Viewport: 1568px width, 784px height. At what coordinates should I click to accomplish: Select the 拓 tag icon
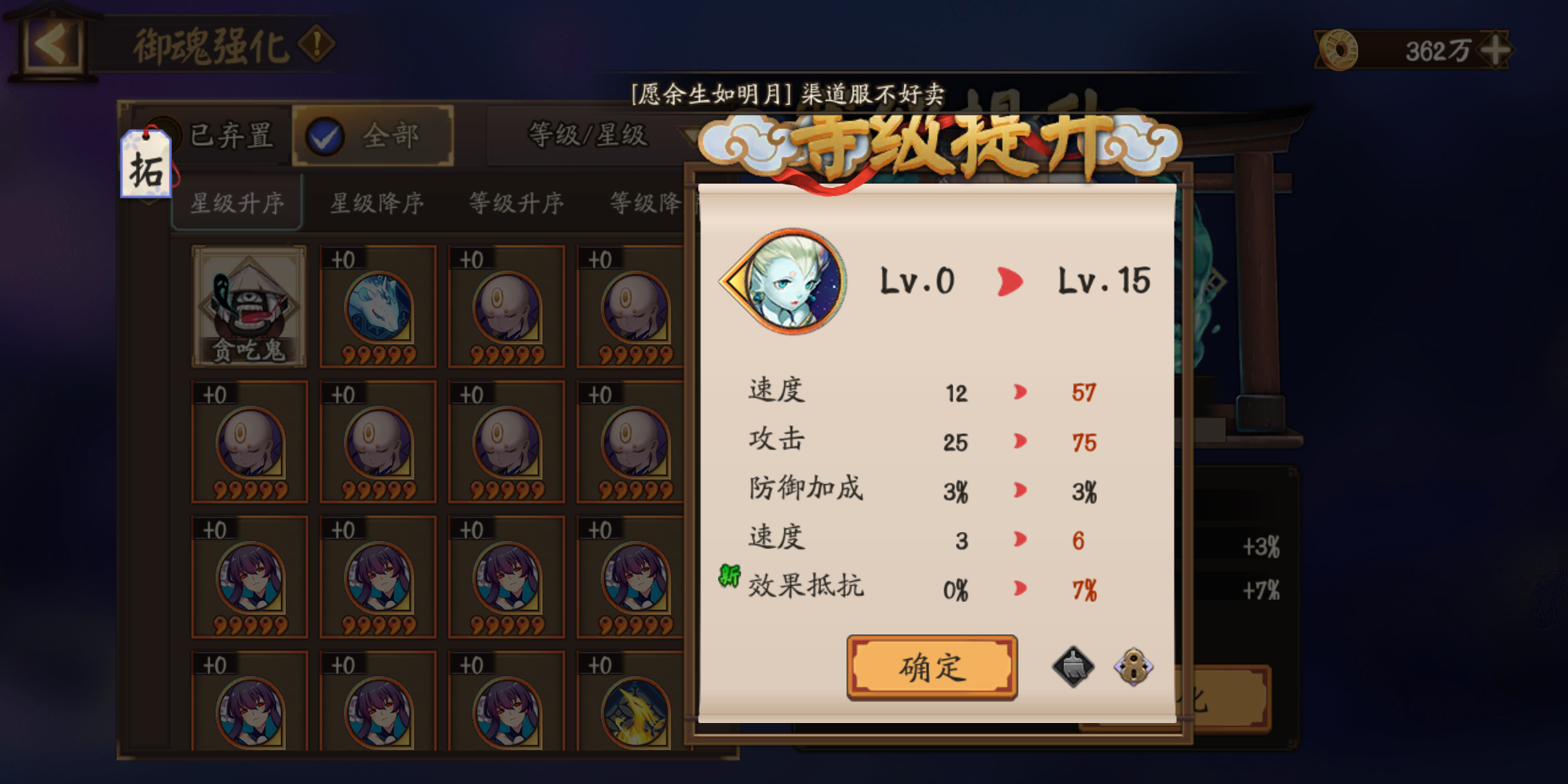click(146, 165)
